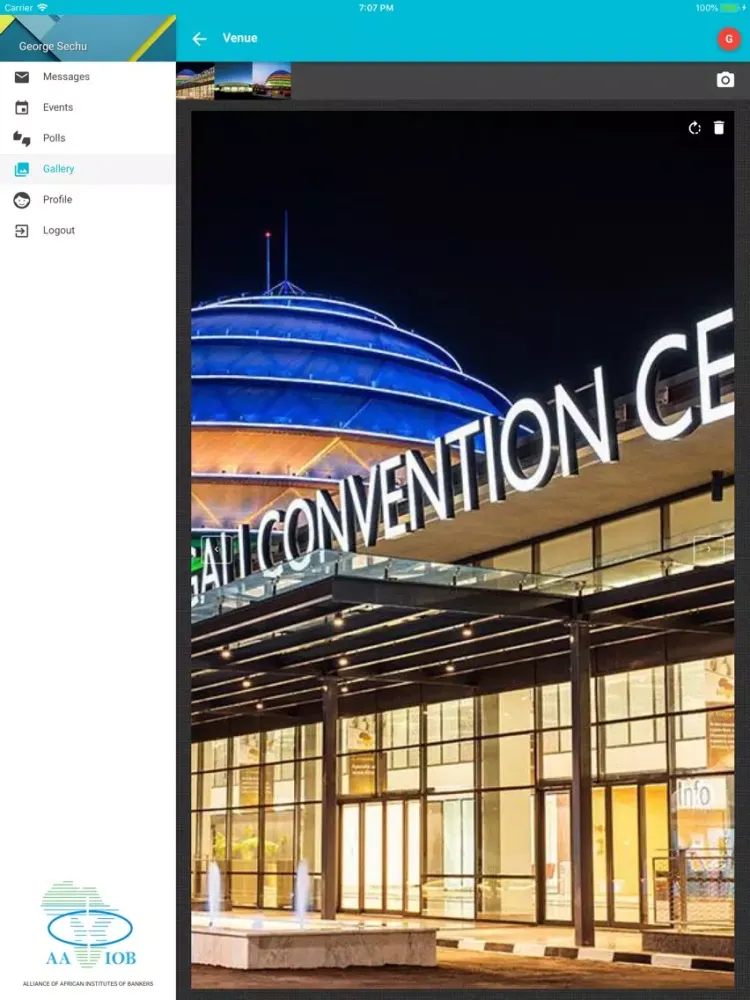Open Events in the side menu
The height and width of the screenshot is (1000, 750).
coord(88,108)
